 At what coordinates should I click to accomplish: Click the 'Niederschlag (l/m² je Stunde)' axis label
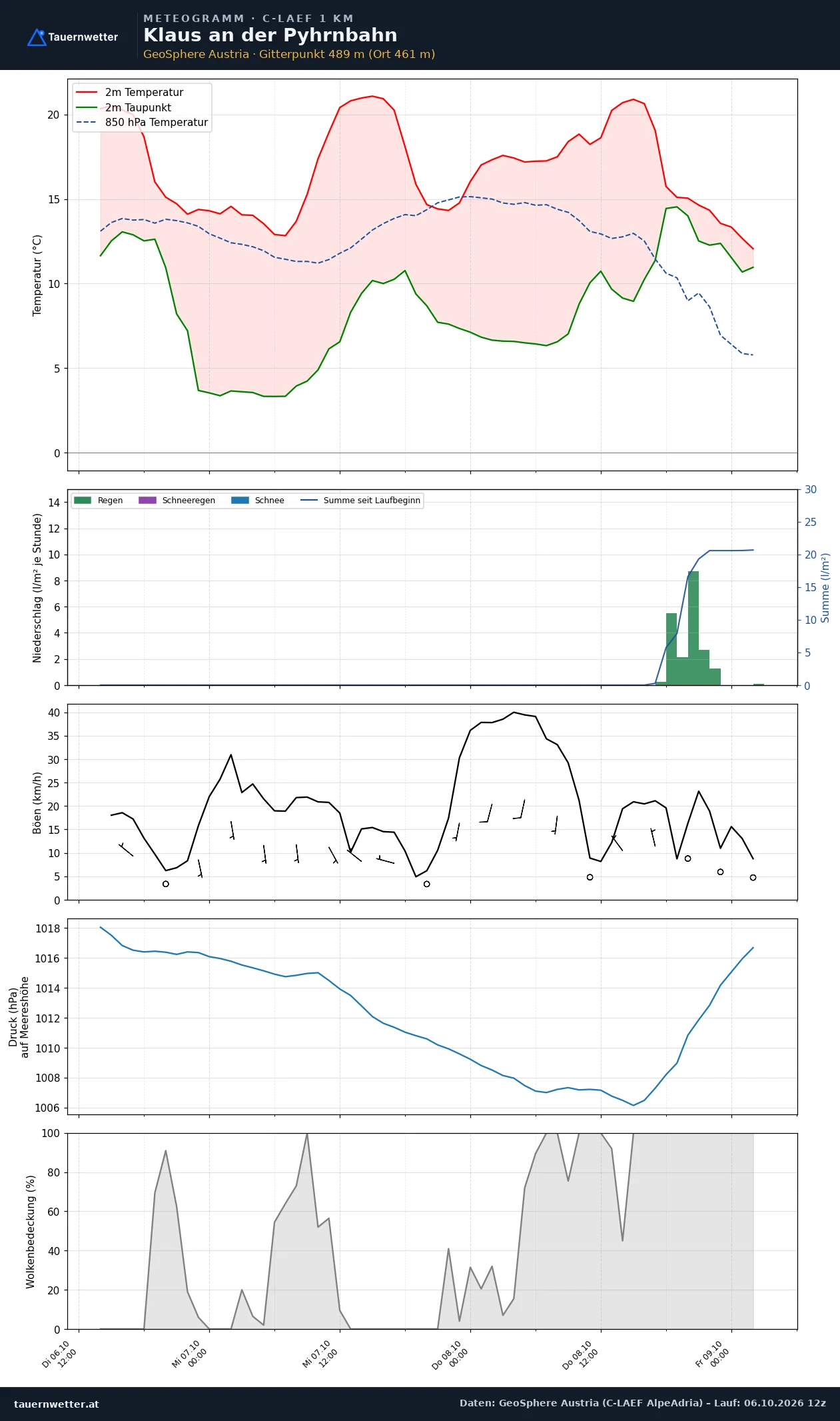pos(37,587)
